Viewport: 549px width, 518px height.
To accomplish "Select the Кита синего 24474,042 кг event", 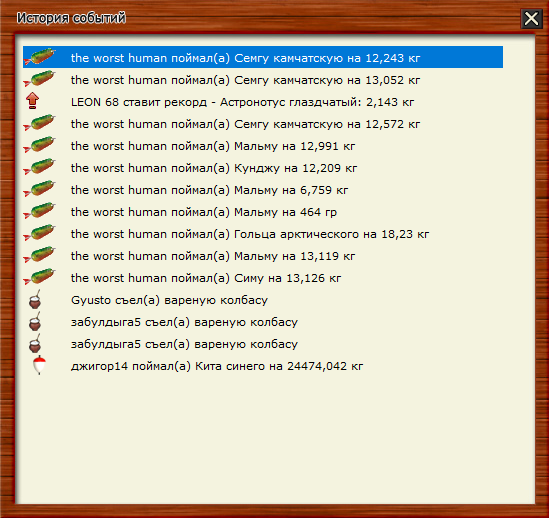I will pyautogui.click(x=263, y=366).
